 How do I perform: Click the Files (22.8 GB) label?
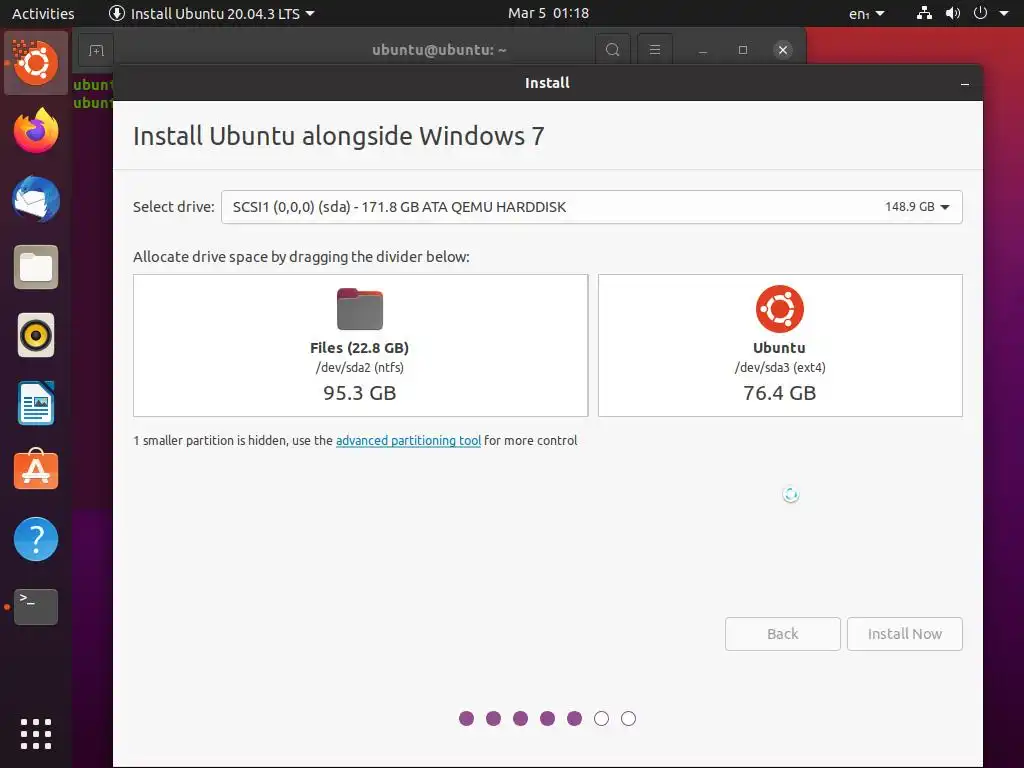360,348
